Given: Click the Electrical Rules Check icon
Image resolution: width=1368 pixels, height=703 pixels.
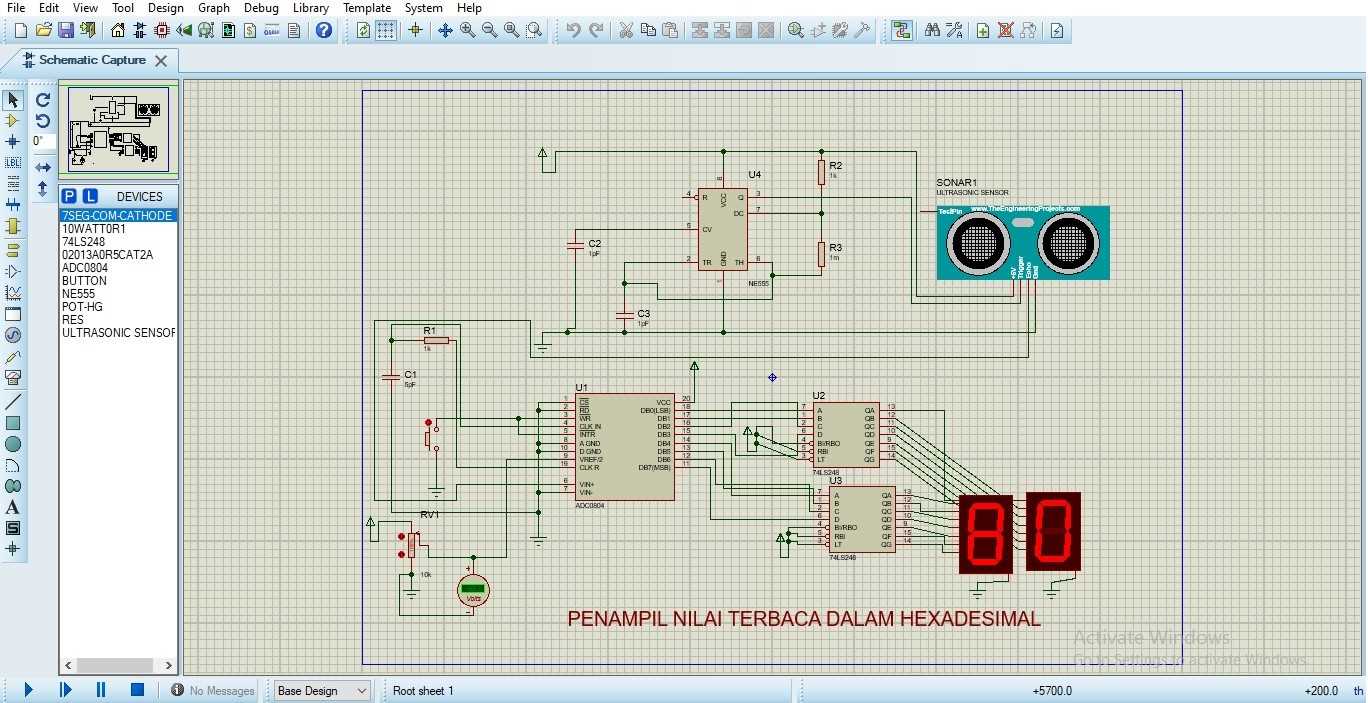Looking at the screenshot, I should click(x=1057, y=30).
